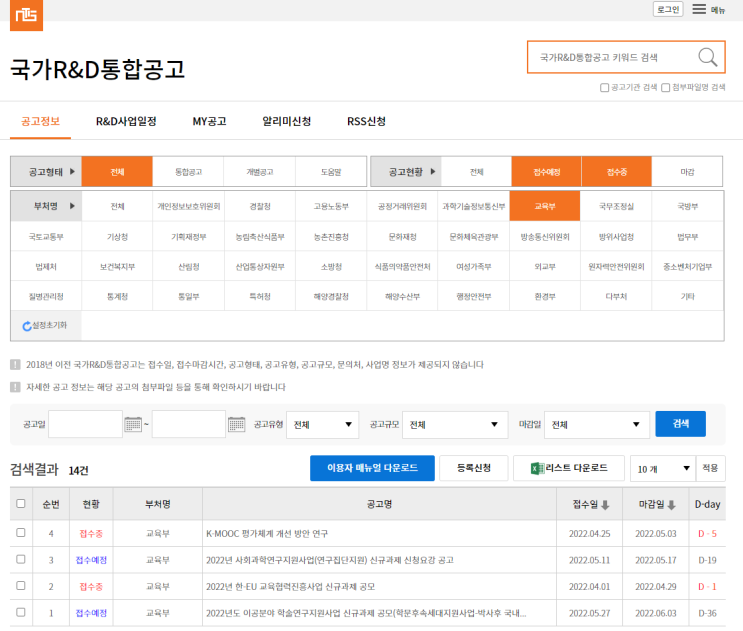Viewport: 743px width, 631px height.
Task: Select 환경부 ministry filter
Action: tap(545, 296)
